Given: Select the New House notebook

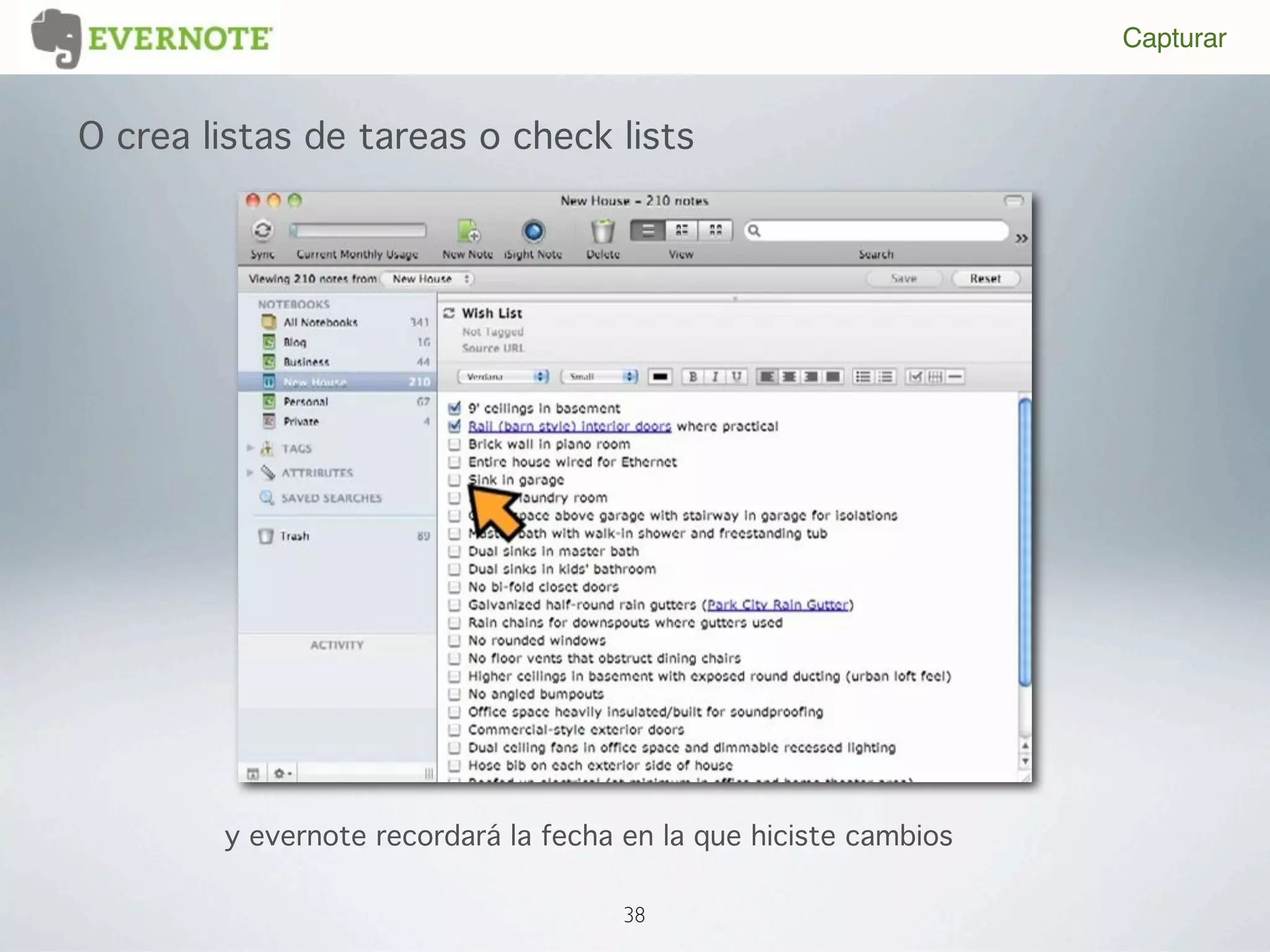Looking at the screenshot, I should (338, 382).
